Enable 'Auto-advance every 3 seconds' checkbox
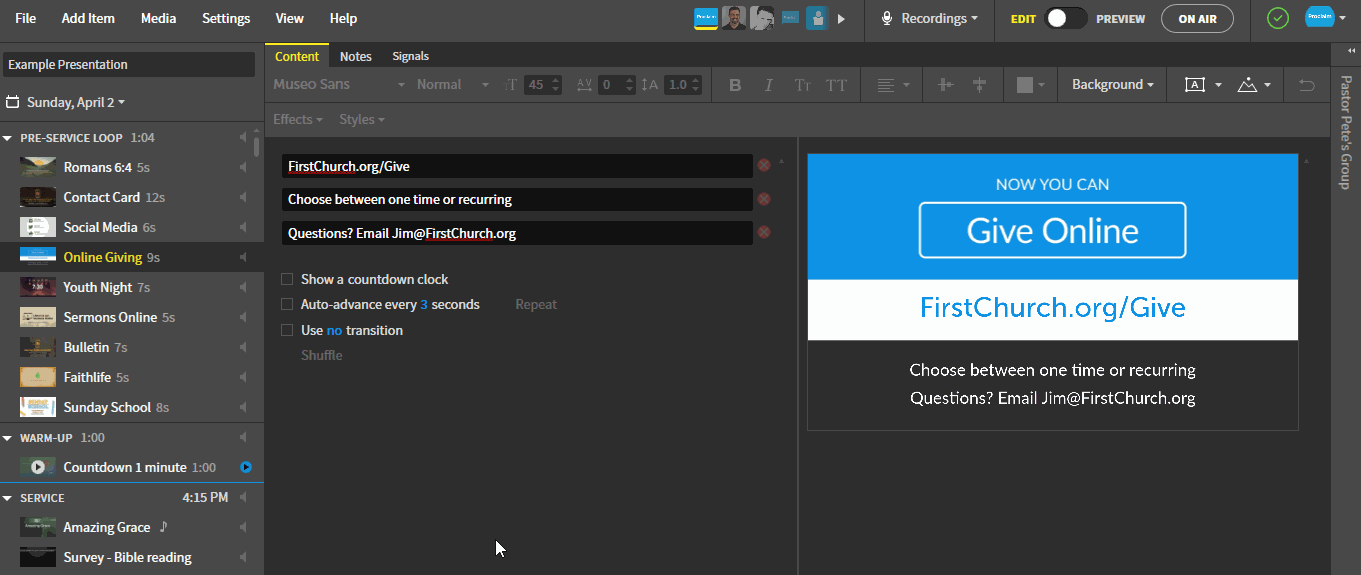This screenshot has width=1361, height=575. (287, 304)
